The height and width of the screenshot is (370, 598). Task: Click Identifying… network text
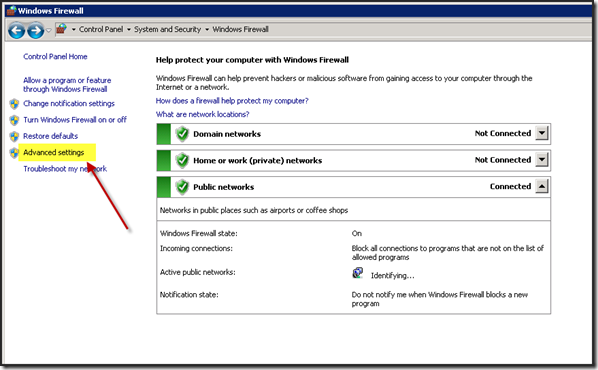pyautogui.click(x=392, y=275)
